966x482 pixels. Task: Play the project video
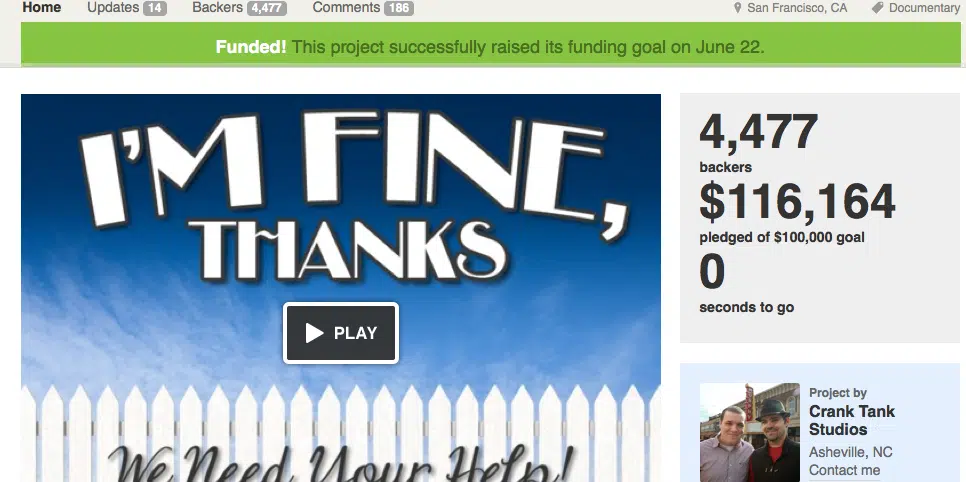click(341, 333)
